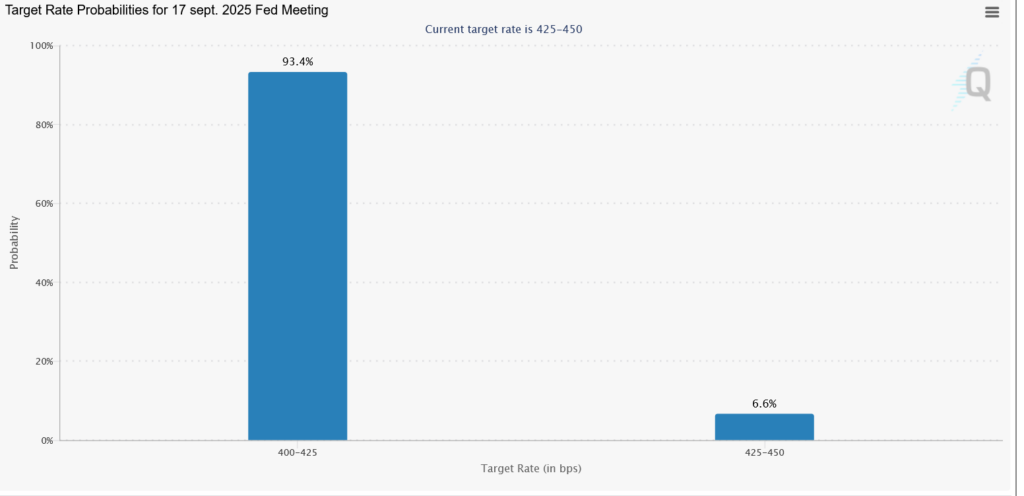This screenshot has width=1024, height=496.
Task: Click the 40% y-axis tick label
Action: (x=45, y=283)
